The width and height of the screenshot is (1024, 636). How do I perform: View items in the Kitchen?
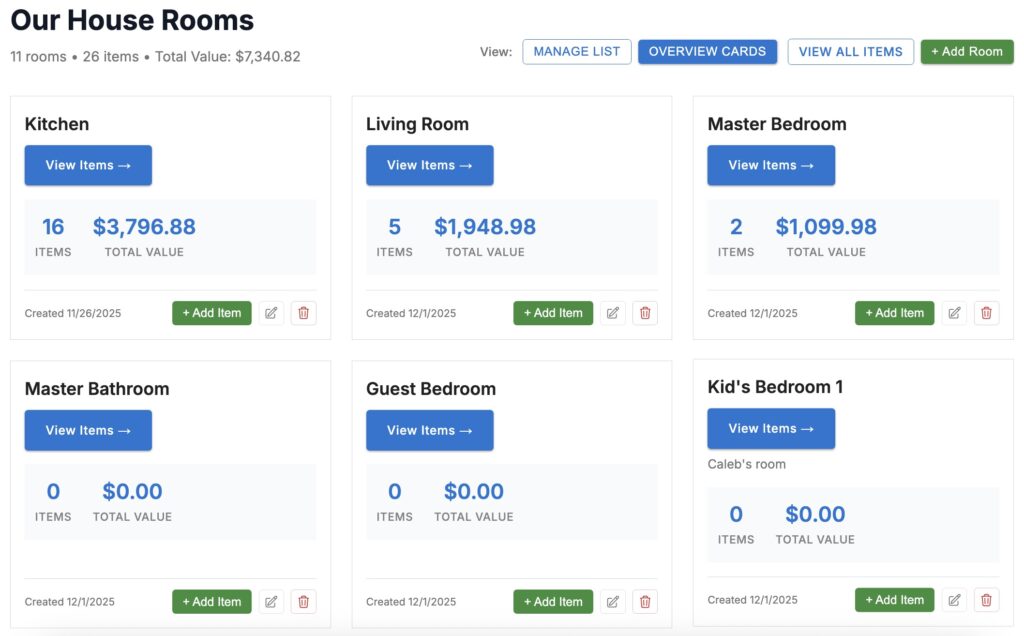click(88, 165)
